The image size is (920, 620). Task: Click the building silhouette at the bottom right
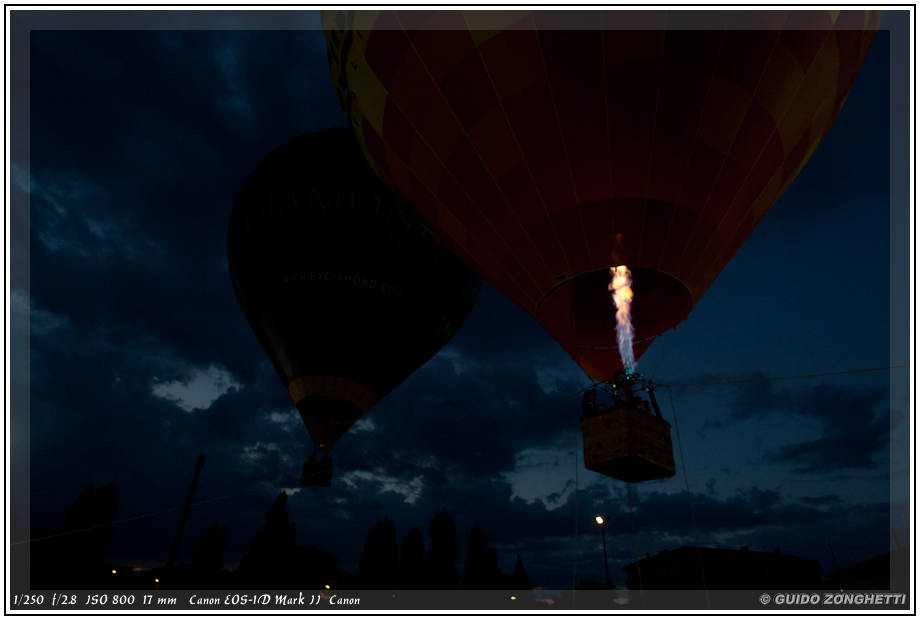(720, 568)
